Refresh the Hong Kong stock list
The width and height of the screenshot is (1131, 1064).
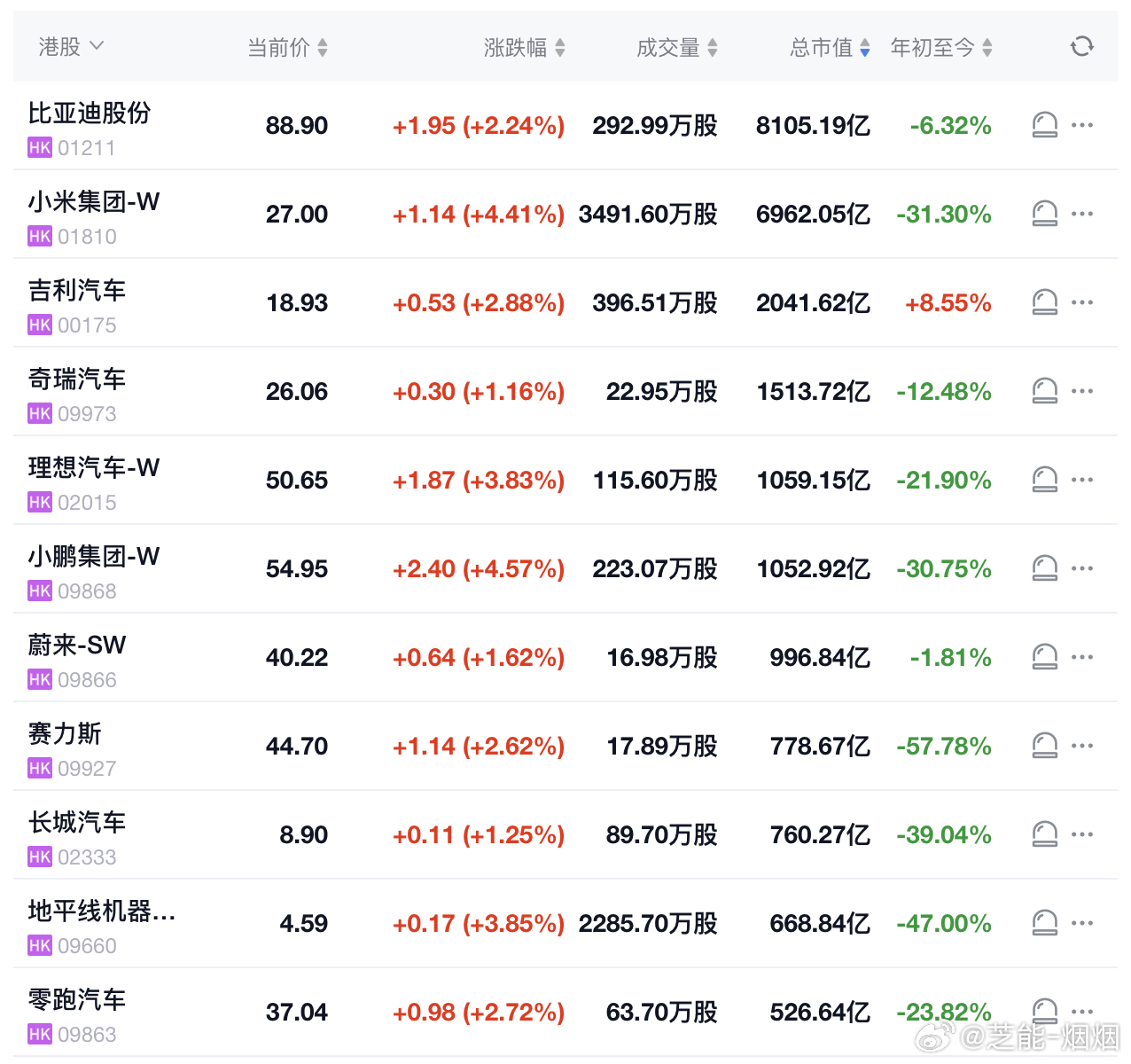[x=1081, y=46]
